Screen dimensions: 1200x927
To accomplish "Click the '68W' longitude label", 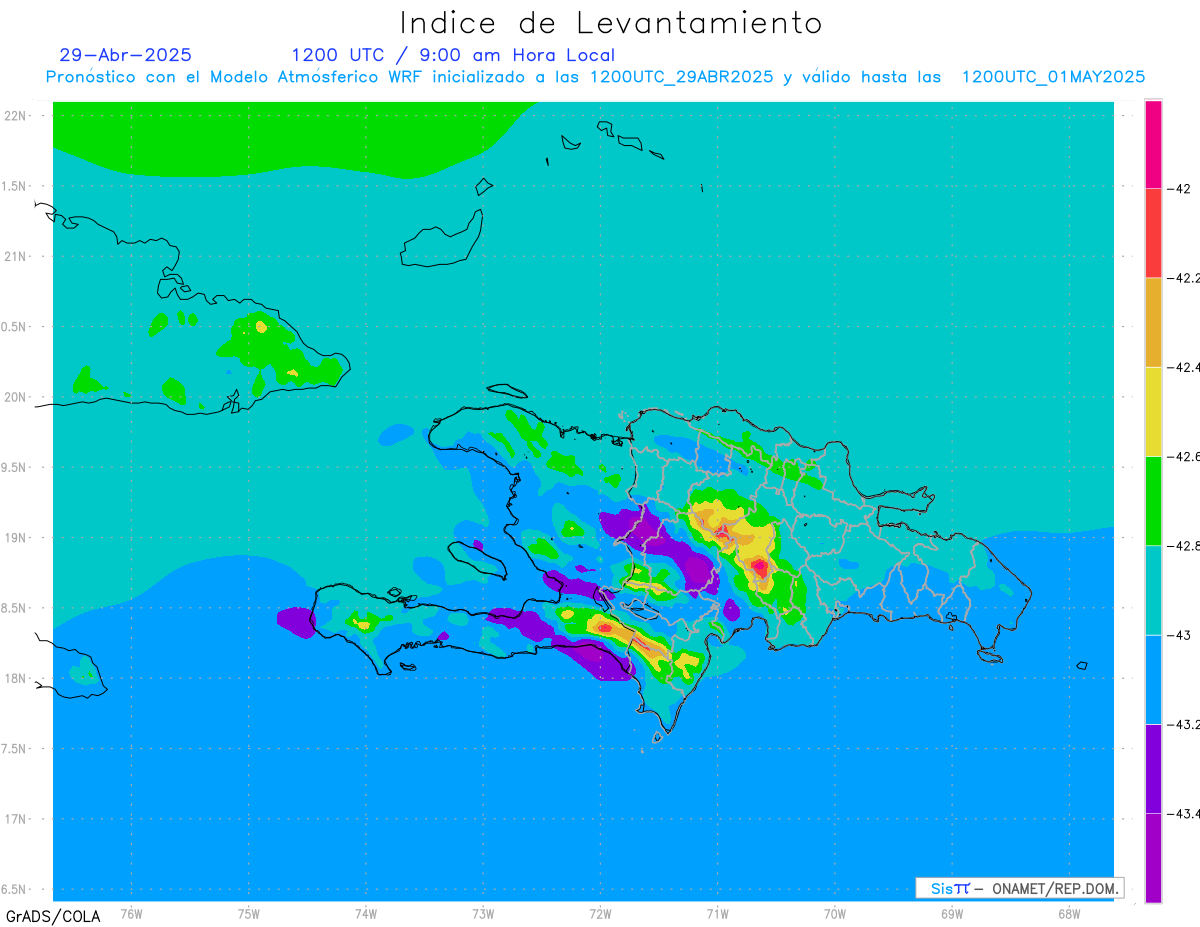I will [1068, 913].
